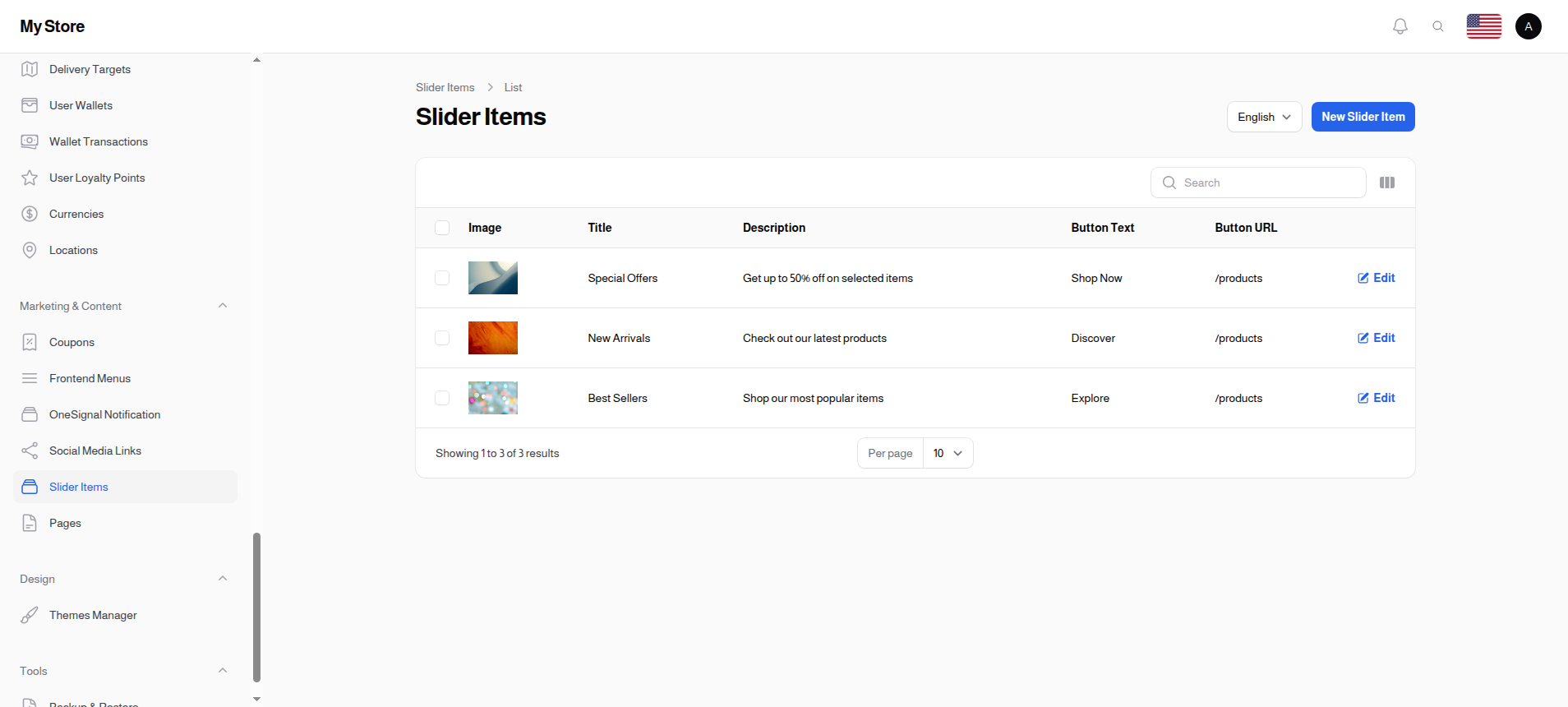Click the Pages document icon

[30, 523]
